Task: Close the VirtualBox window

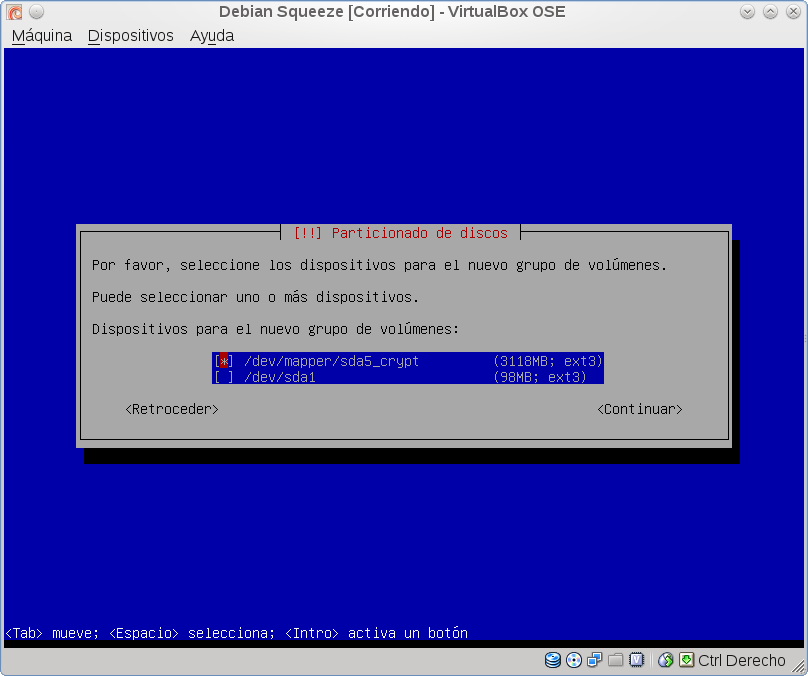Action: (794, 11)
